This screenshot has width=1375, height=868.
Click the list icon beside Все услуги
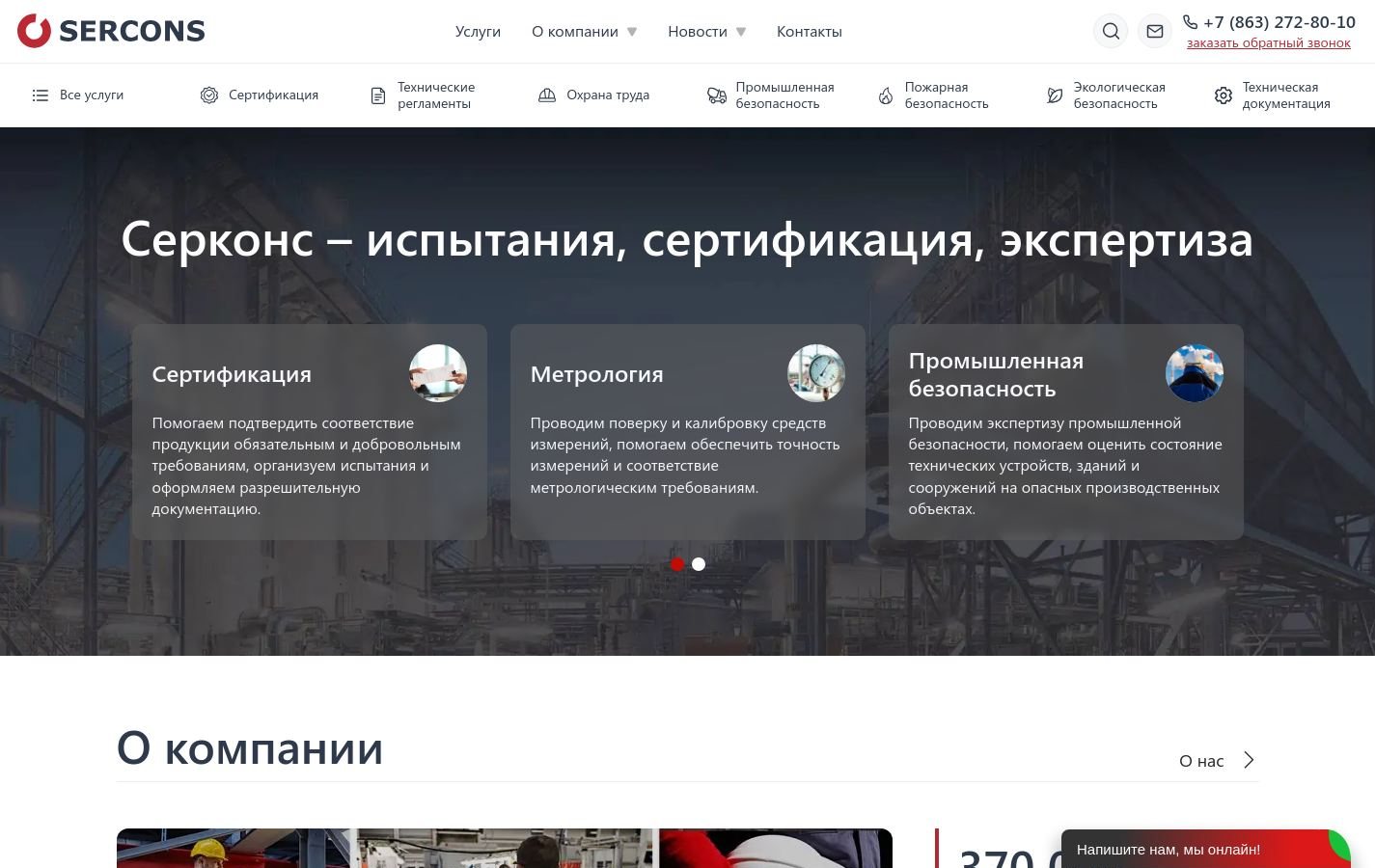coord(40,95)
